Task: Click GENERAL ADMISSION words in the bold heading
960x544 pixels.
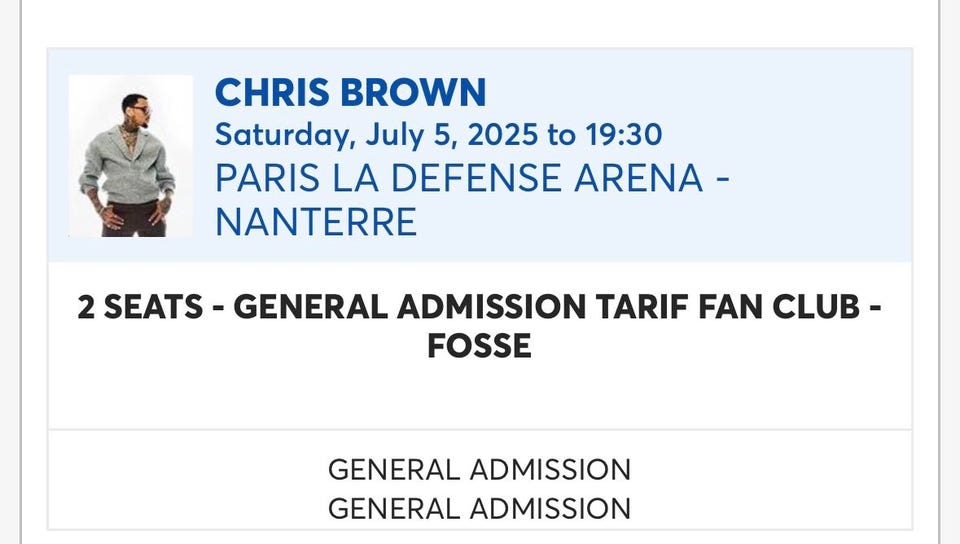Action: [x=410, y=307]
